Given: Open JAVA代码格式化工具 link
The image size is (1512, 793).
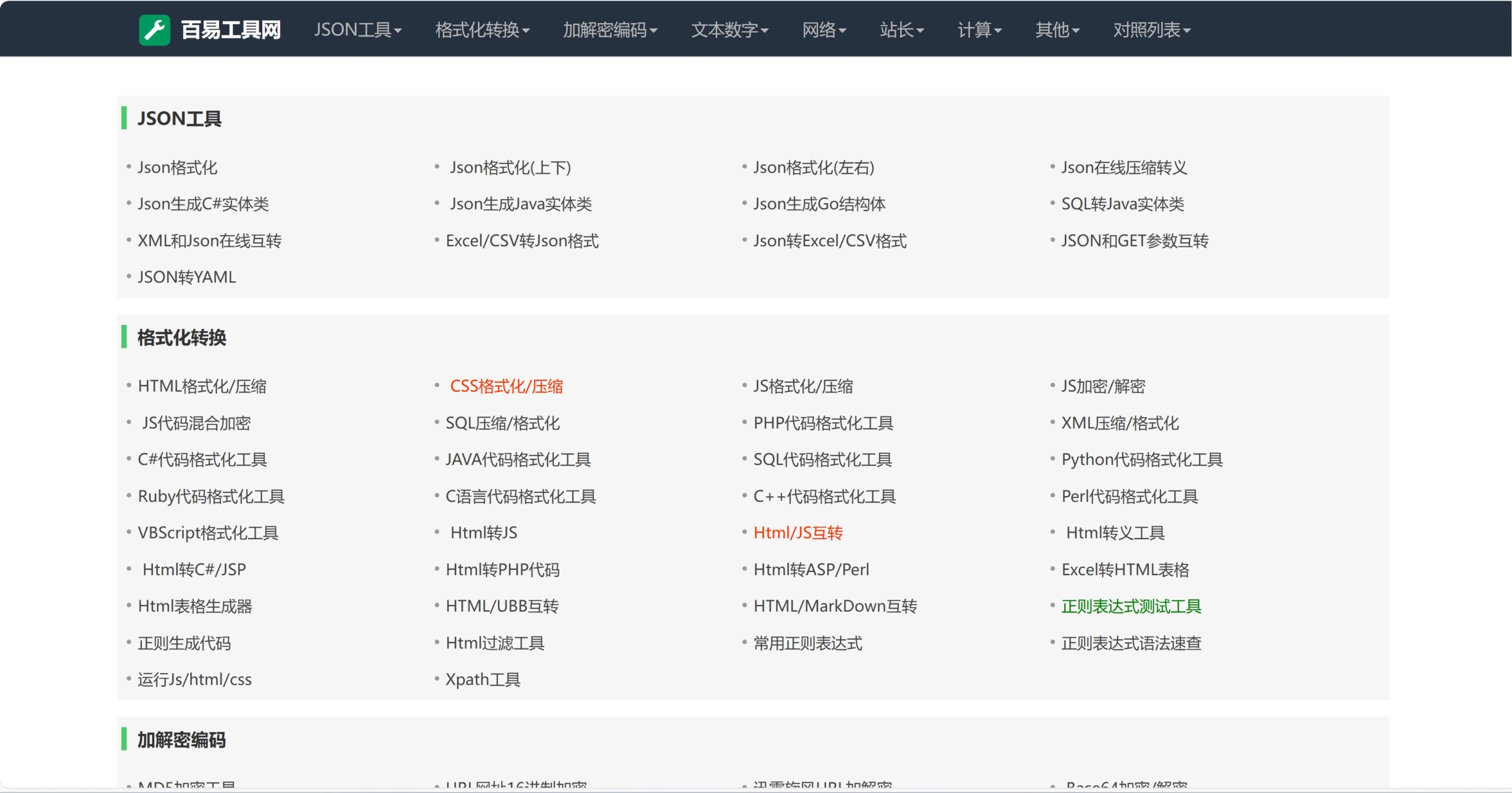Looking at the screenshot, I should 518,460.
